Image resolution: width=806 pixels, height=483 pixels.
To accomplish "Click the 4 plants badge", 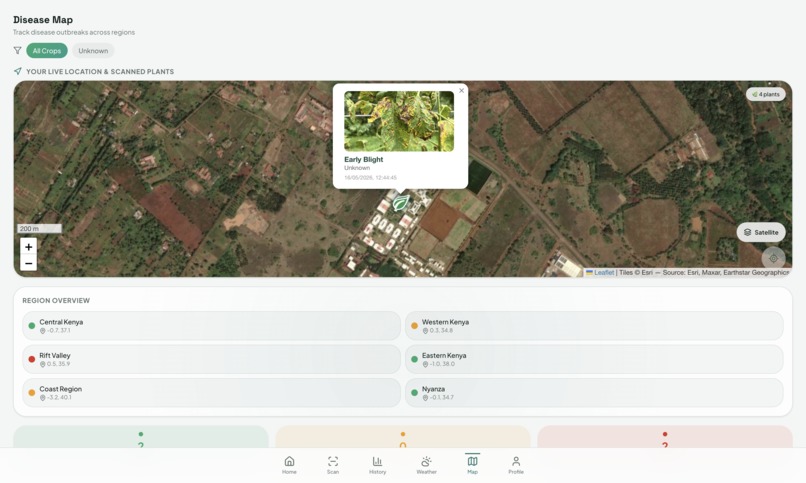I will (766, 94).
